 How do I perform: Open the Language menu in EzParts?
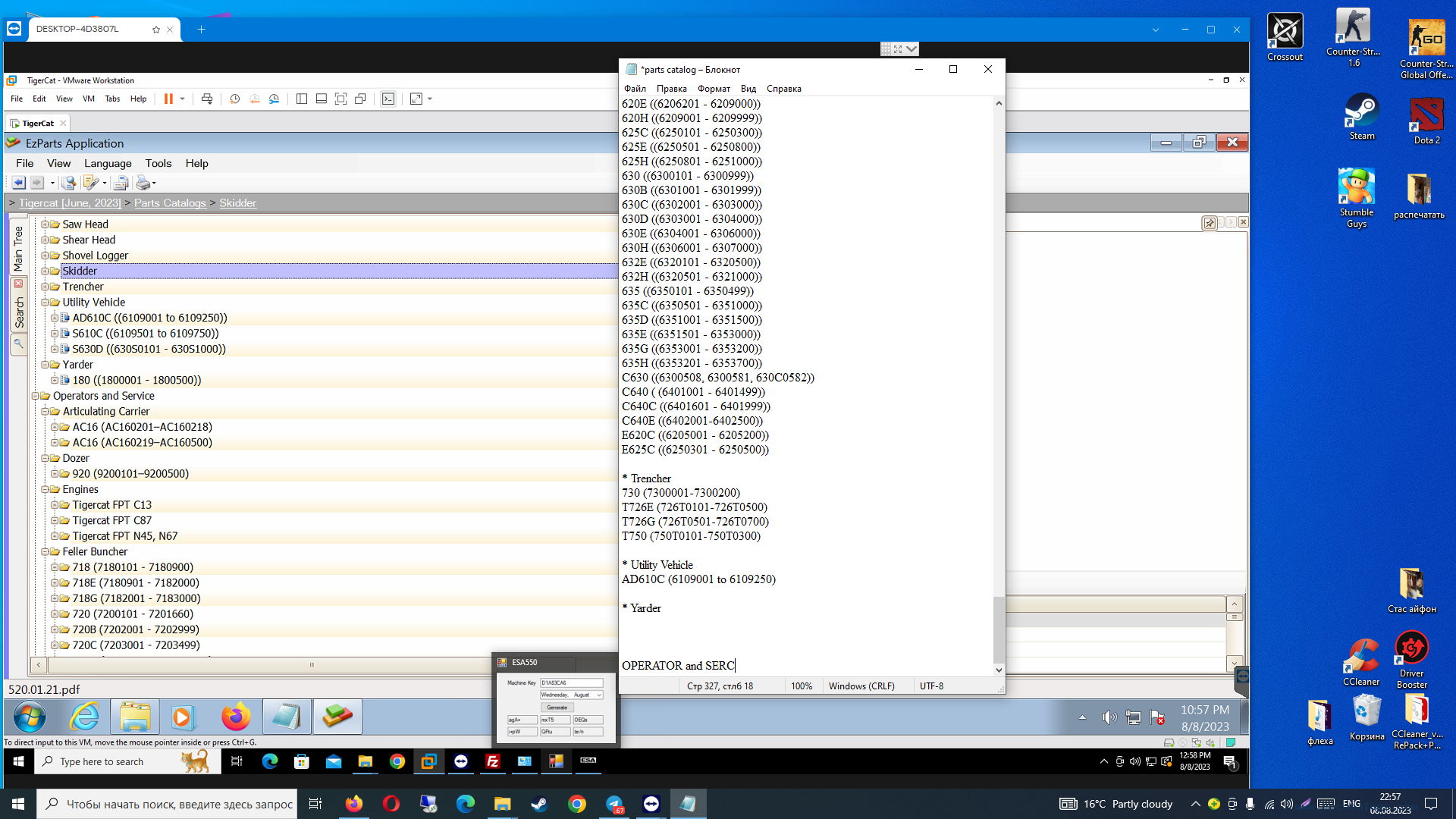(108, 163)
